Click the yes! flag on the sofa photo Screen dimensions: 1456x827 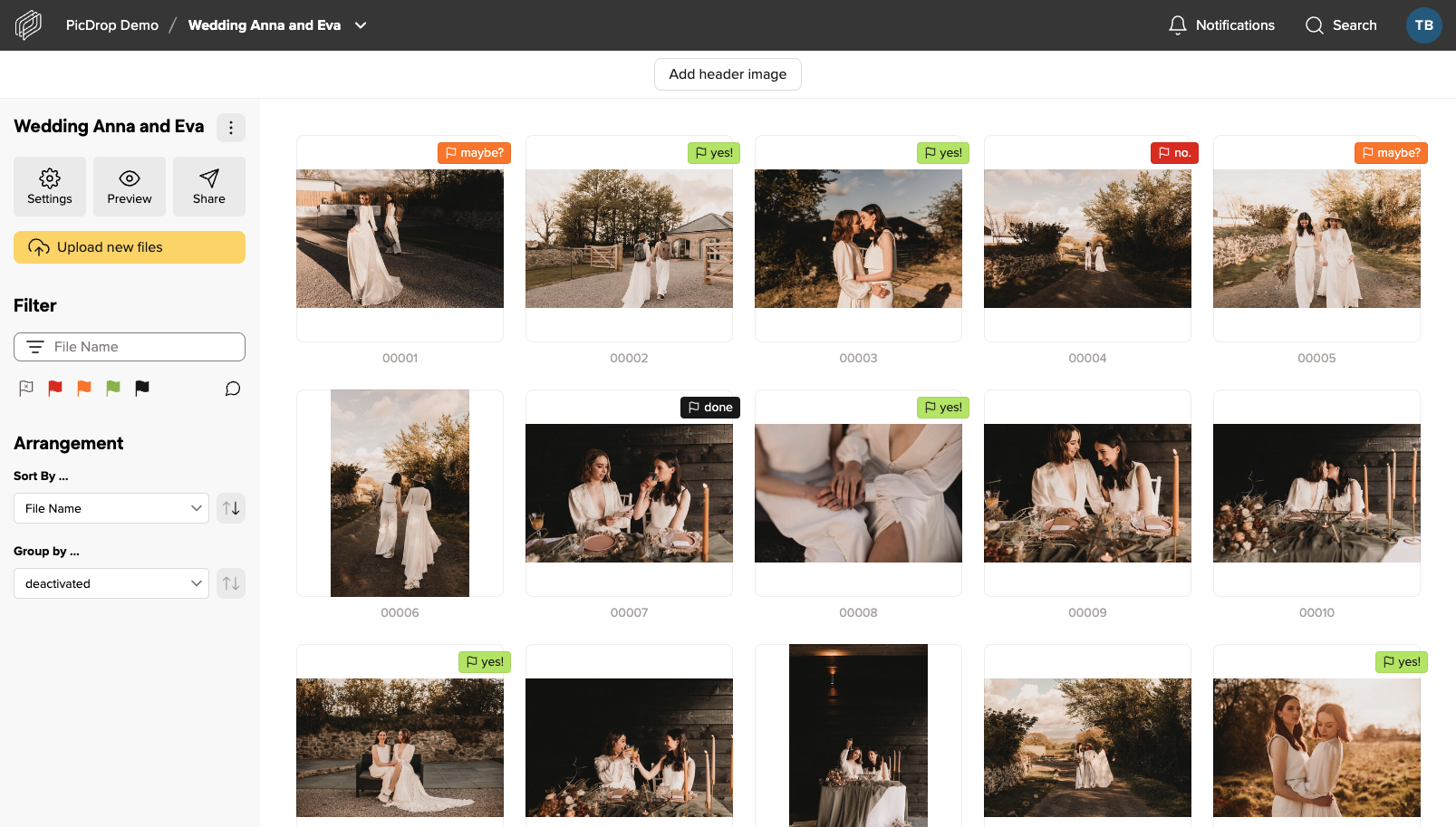click(485, 662)
